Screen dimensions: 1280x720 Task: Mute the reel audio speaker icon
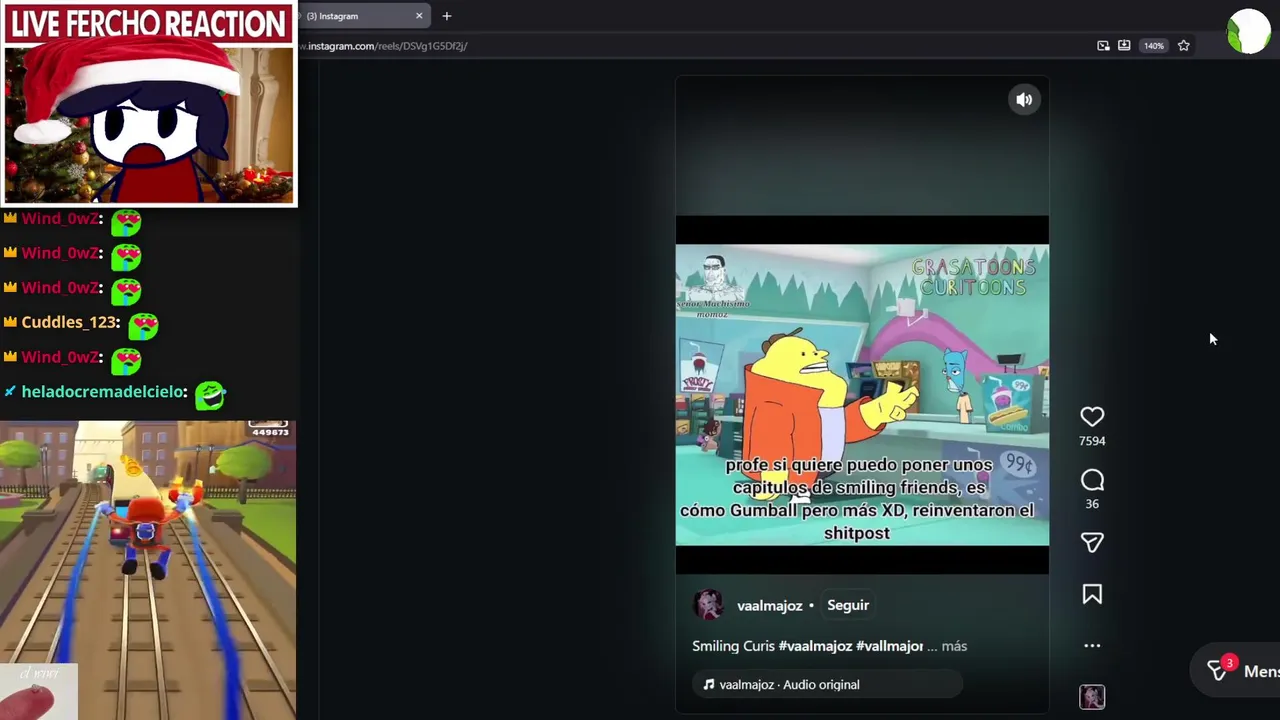click(x=1024, y=99)
